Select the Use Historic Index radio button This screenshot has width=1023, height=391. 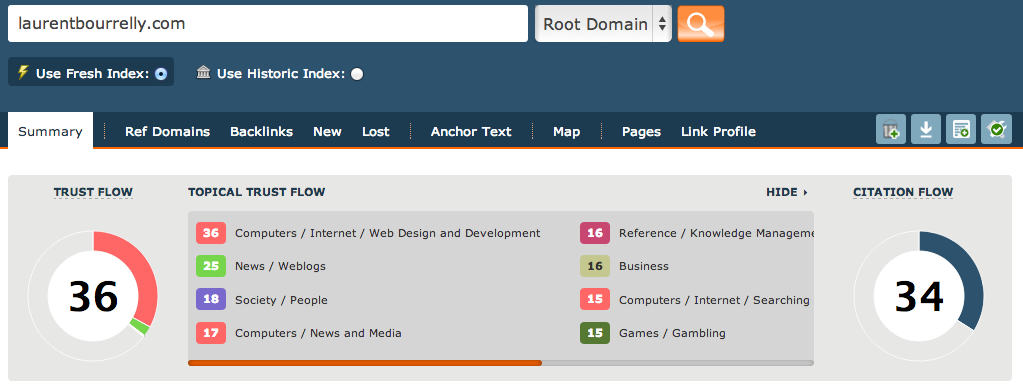(357, 74)
